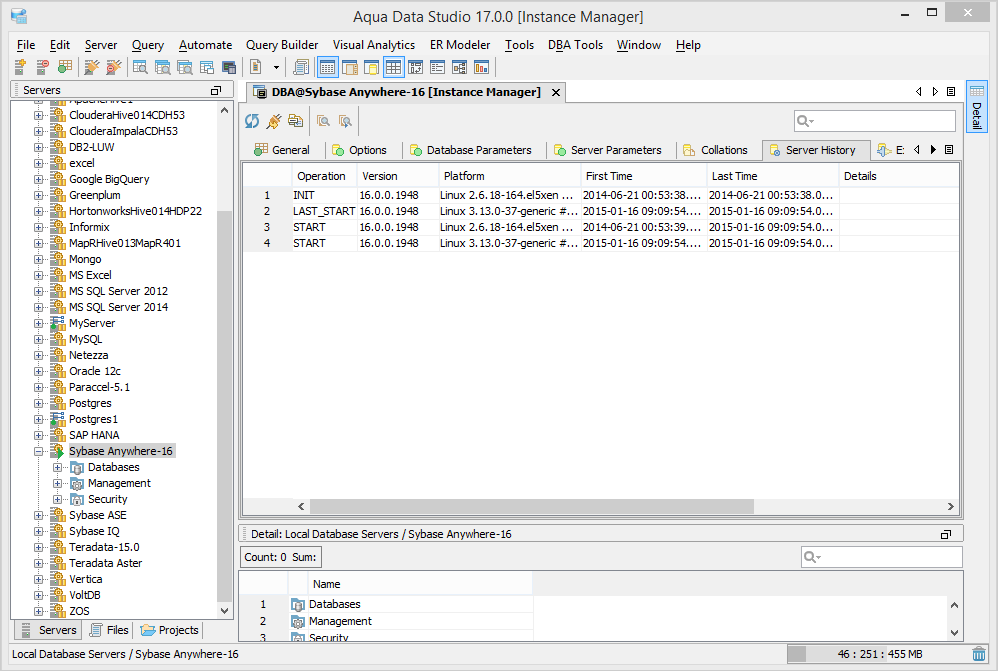Click the bar chart icon in main toolbar
Screen dimensions: 998x671
481,67
